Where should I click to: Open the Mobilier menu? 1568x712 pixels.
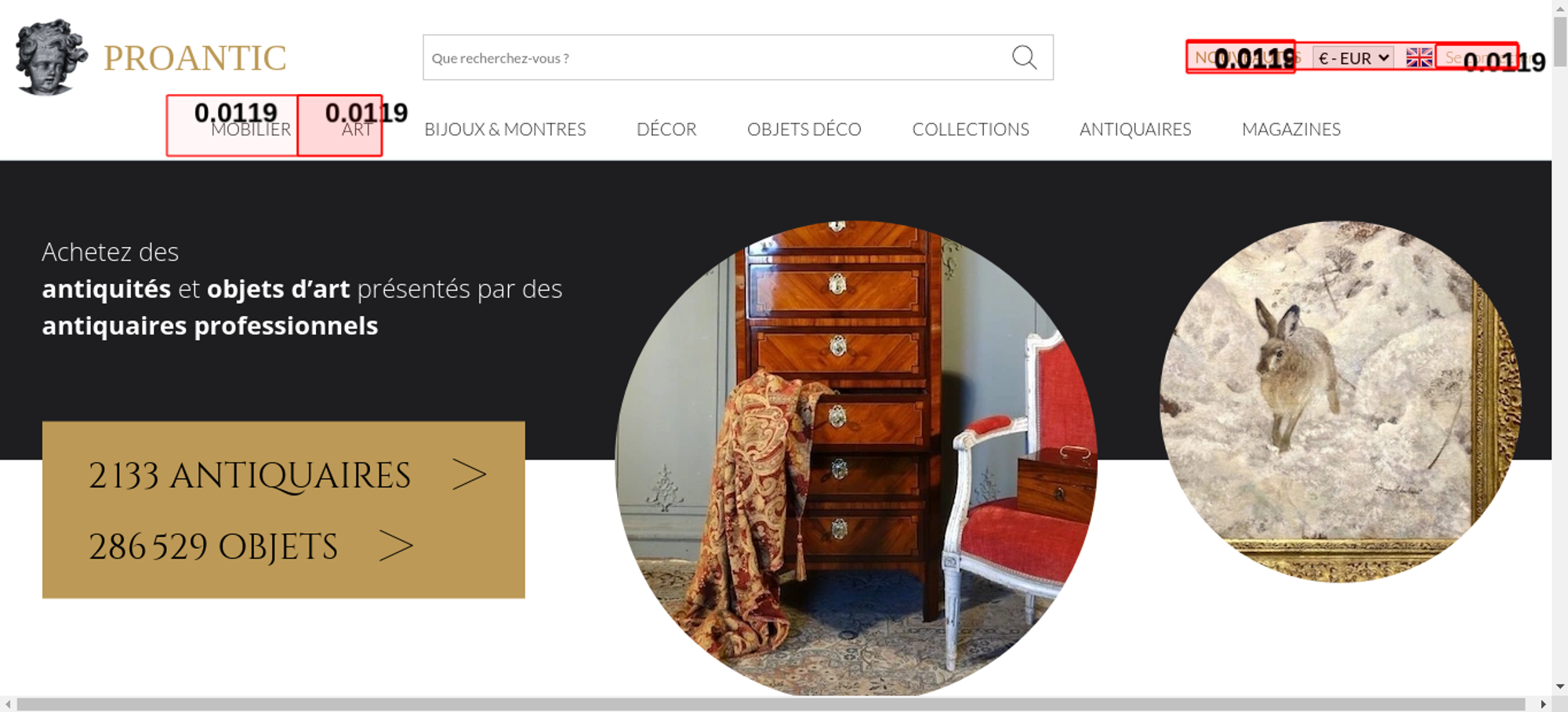251,129
